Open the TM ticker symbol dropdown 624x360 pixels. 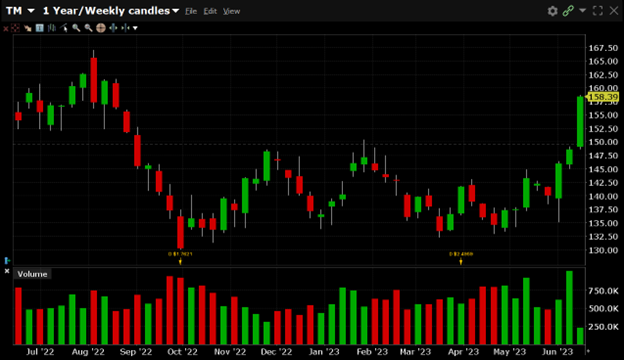pyautogui.click(x=31, y=11)
